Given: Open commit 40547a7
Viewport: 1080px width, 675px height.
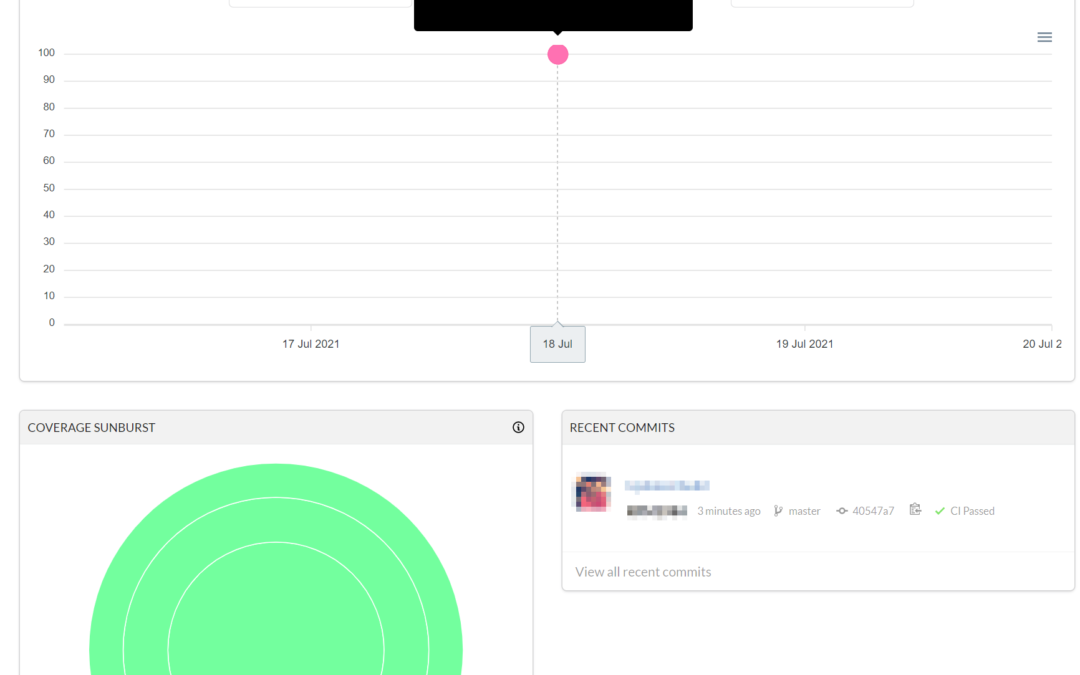Looking at the screenshot, I should point(873,511).
